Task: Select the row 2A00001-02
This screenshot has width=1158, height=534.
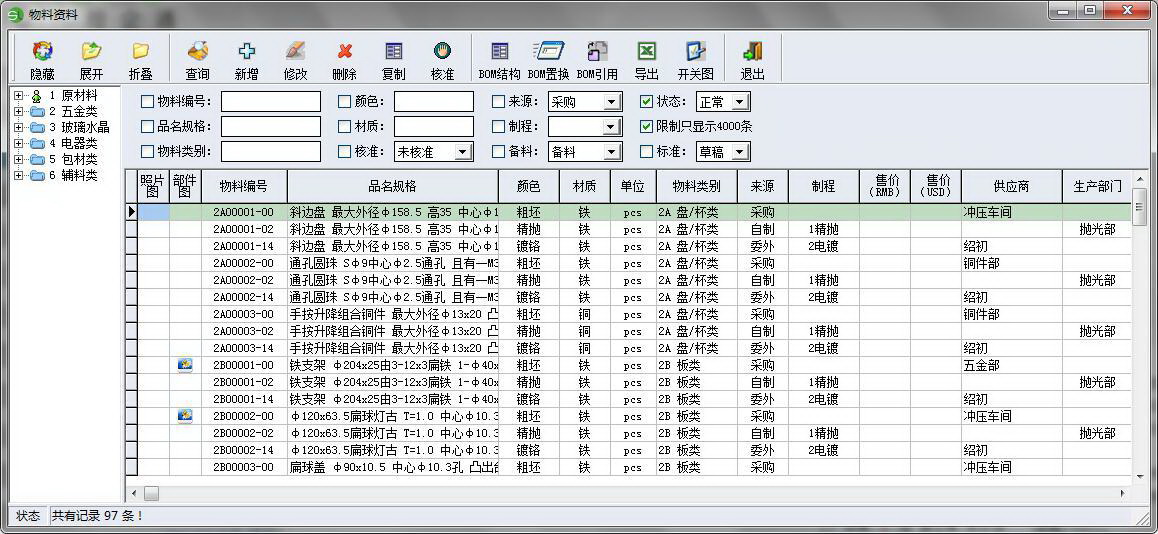Action: 629,229
